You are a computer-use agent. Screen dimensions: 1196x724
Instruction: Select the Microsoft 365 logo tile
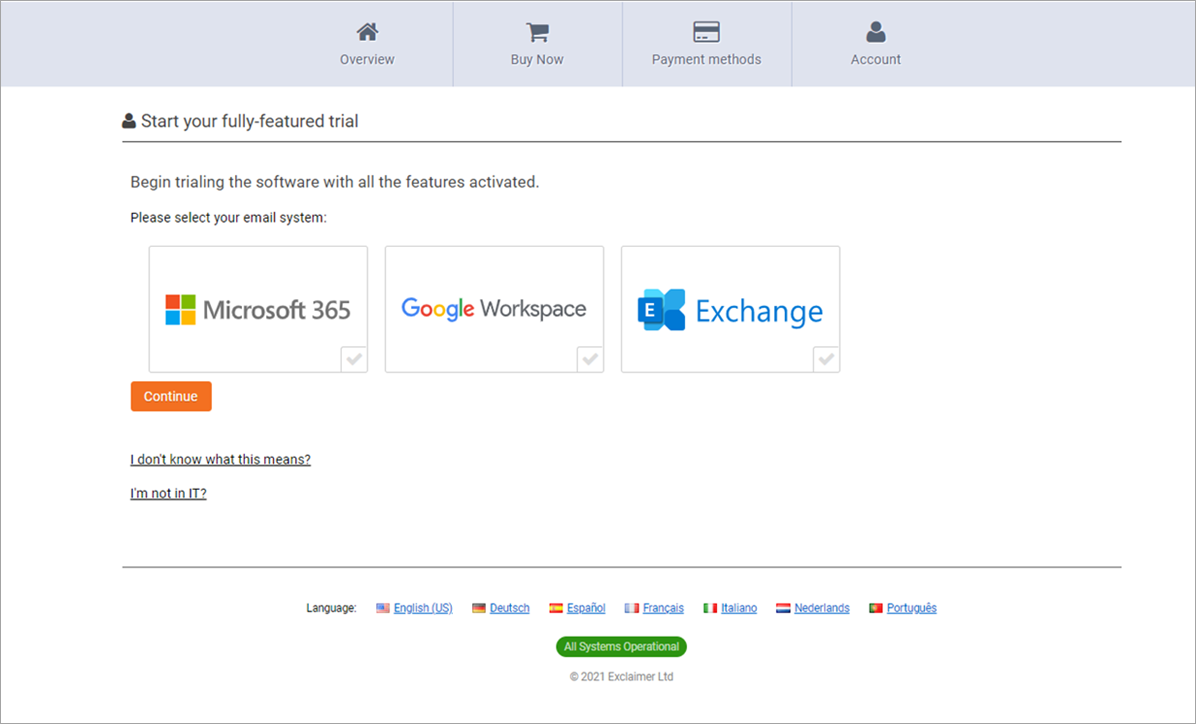258,309
